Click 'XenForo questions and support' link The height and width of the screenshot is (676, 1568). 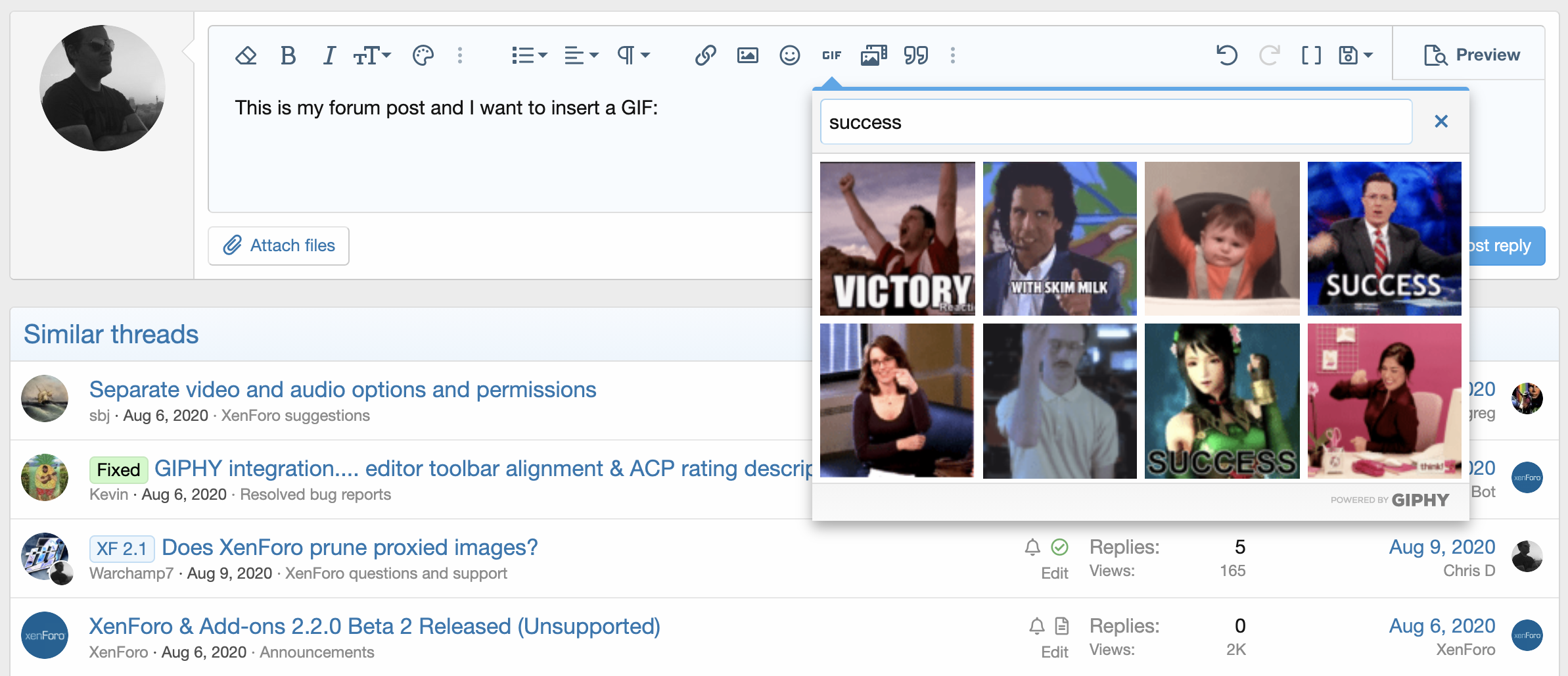[x=396, y=573]
